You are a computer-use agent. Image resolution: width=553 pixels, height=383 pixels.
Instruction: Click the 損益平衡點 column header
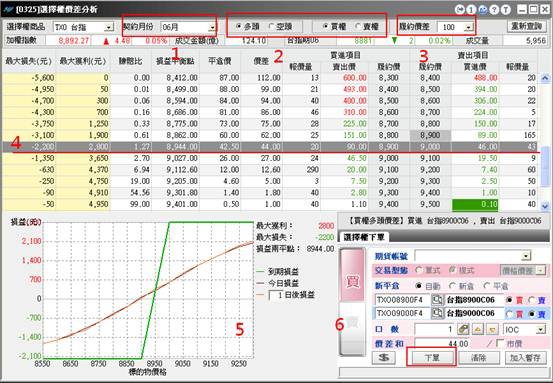coord(175,61)
